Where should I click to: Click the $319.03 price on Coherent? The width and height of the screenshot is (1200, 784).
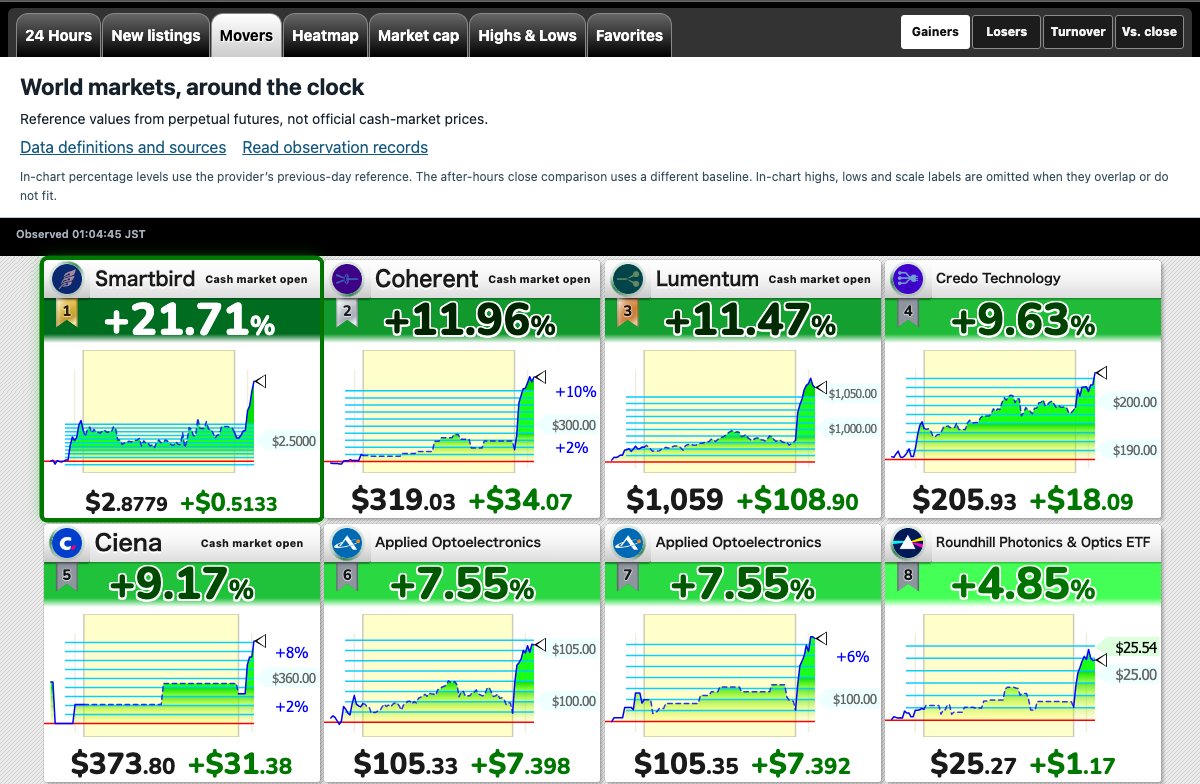403,498
